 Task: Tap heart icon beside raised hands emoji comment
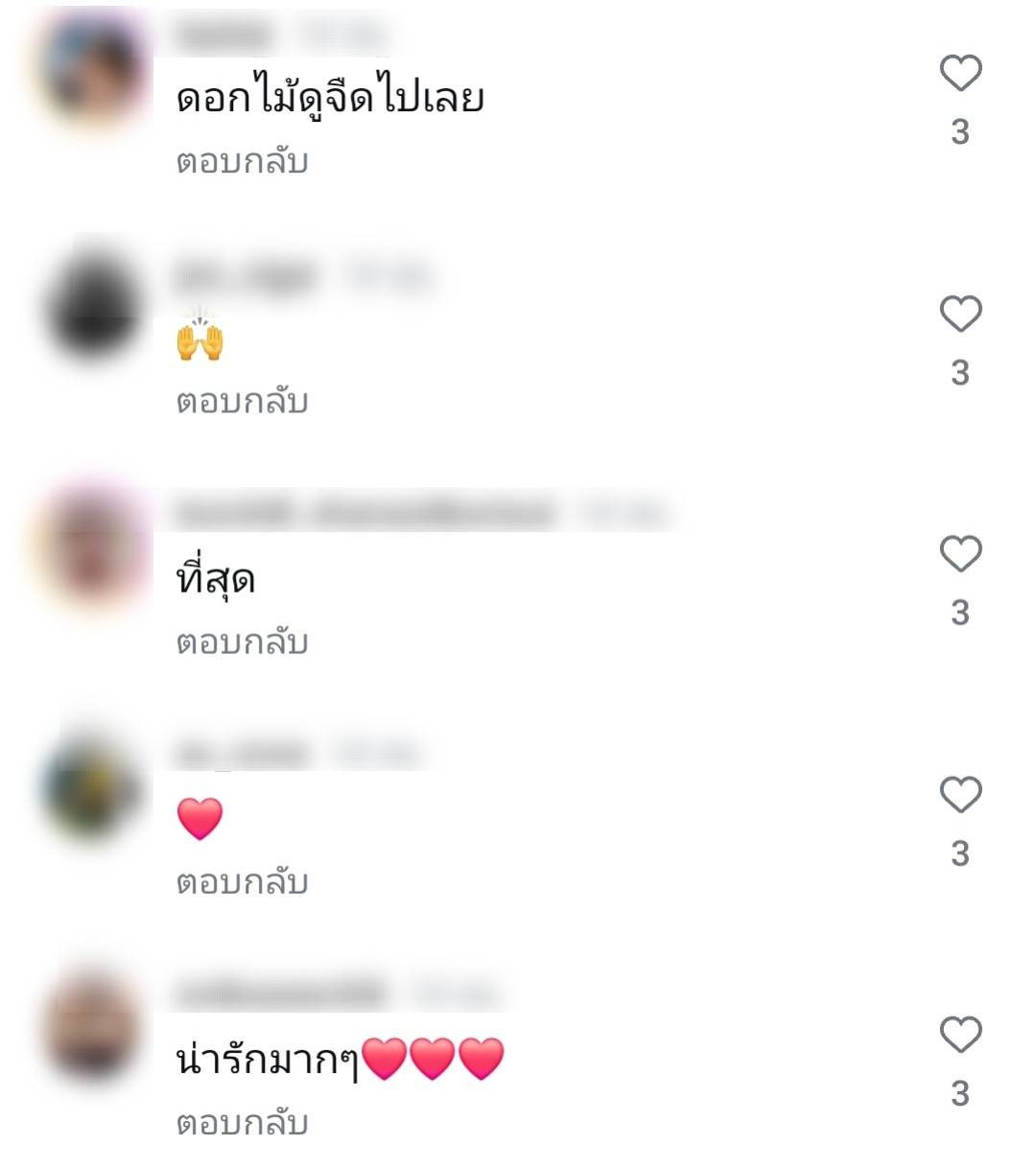tap(960, 315)
